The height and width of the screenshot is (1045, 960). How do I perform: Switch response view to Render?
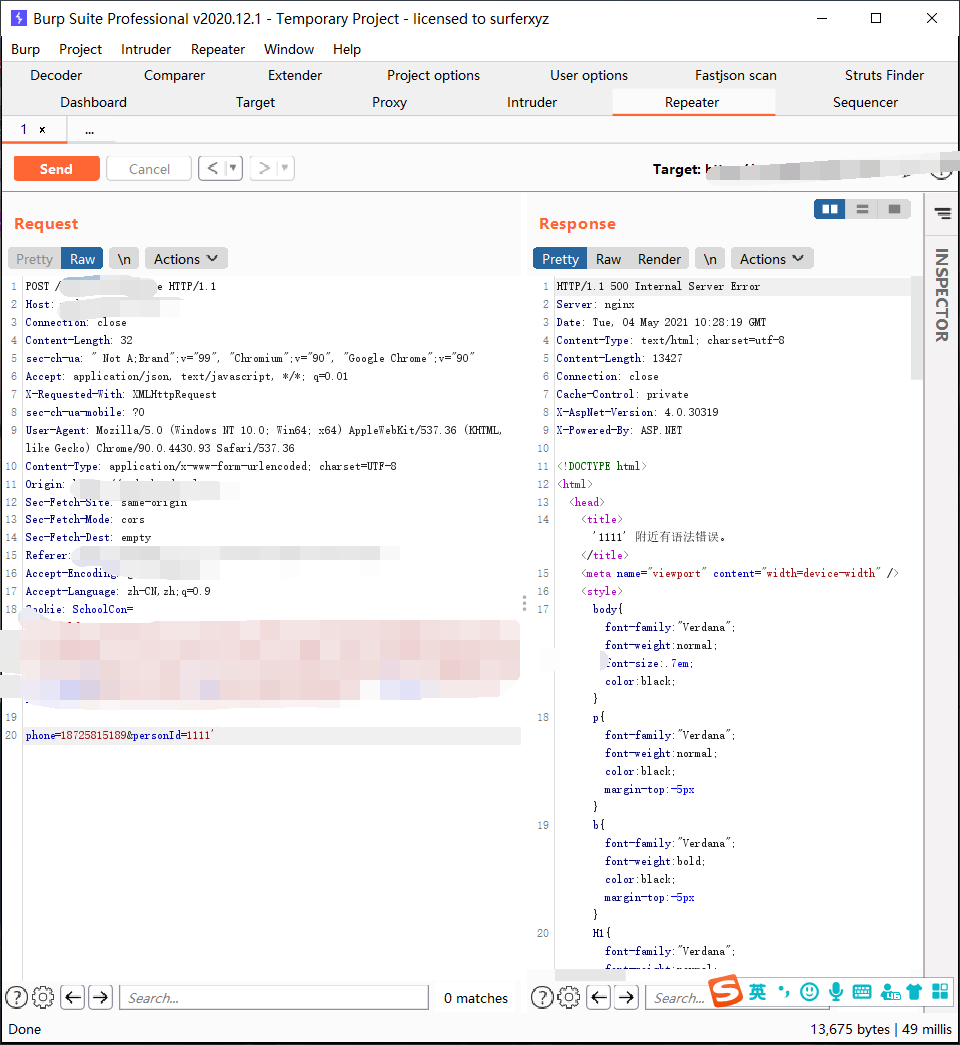(659, 259)
